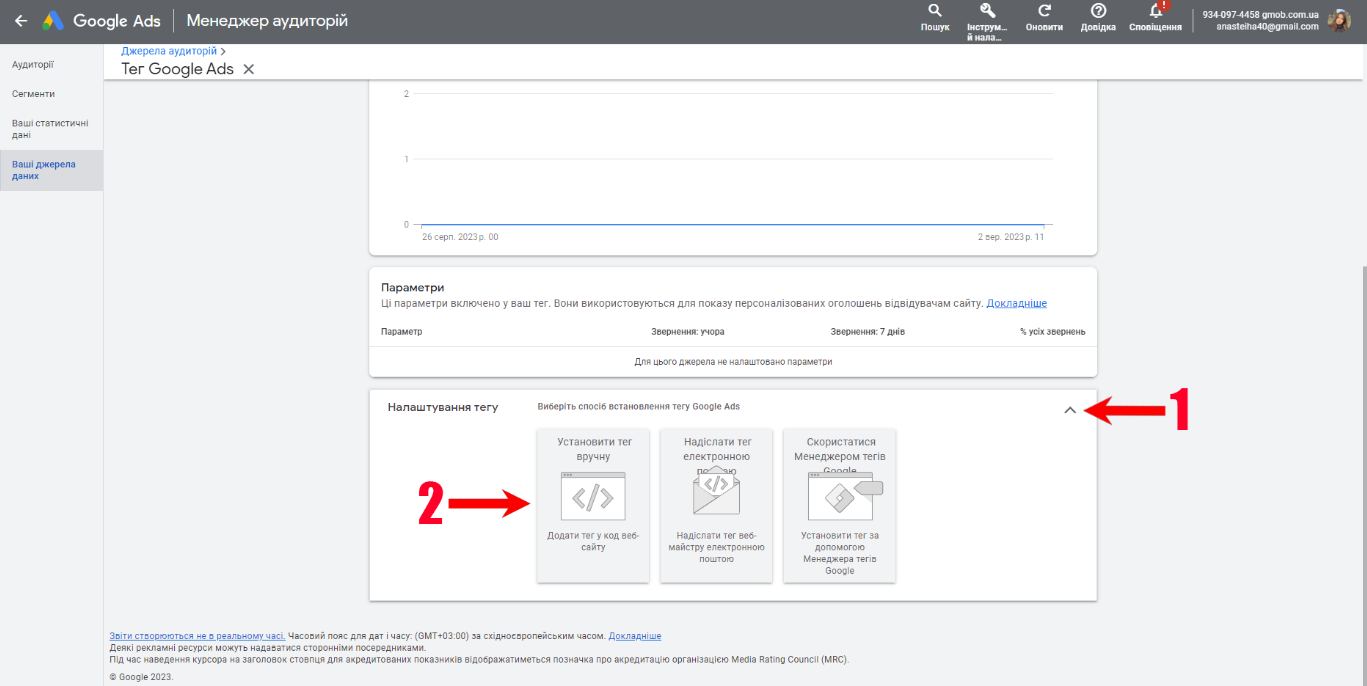Open the Пошук search tool
This screenshot has width=1367, height=686.
pos(935,17)
